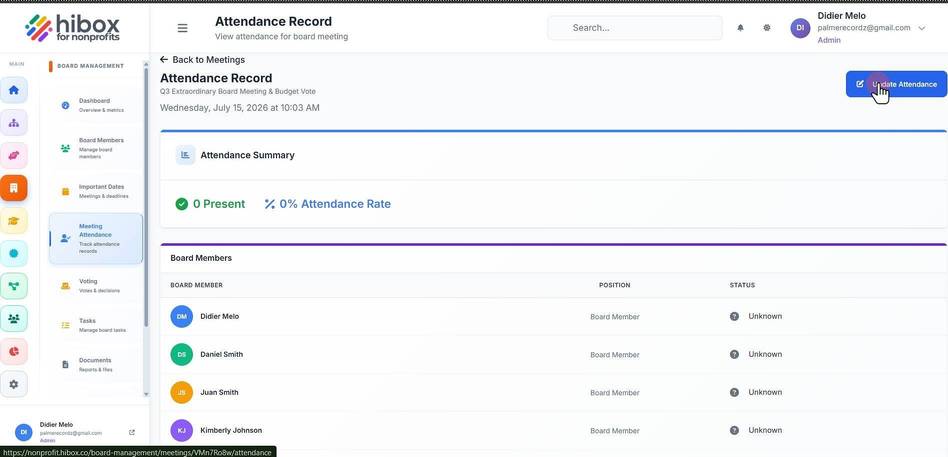
Task: Click the external link icon beside Didier Melo
Action: (132, 432)
